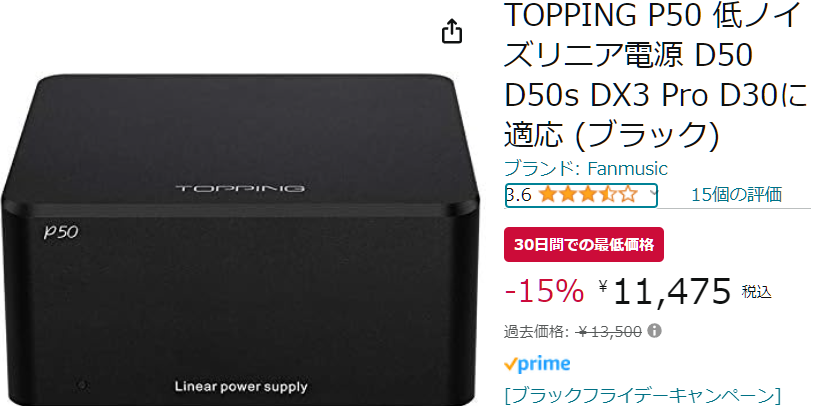Click the 3.6 rating number

[518, 195]
